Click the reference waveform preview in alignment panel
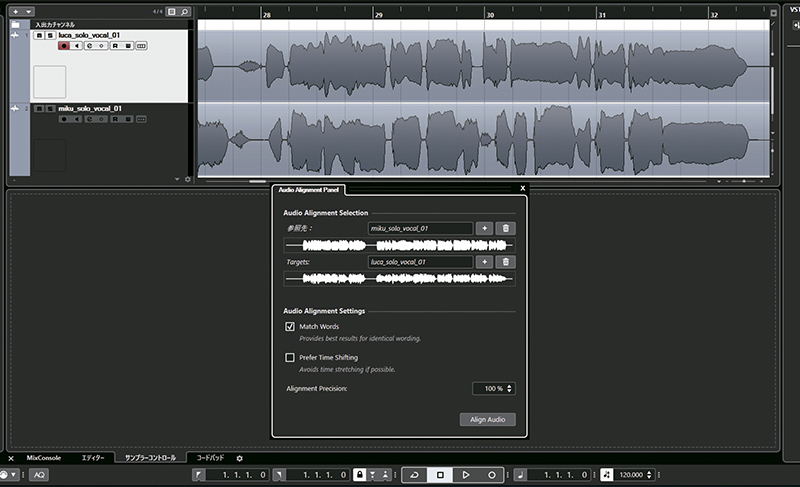This screenshot has height=487, width=800. (x=399, y=246)
